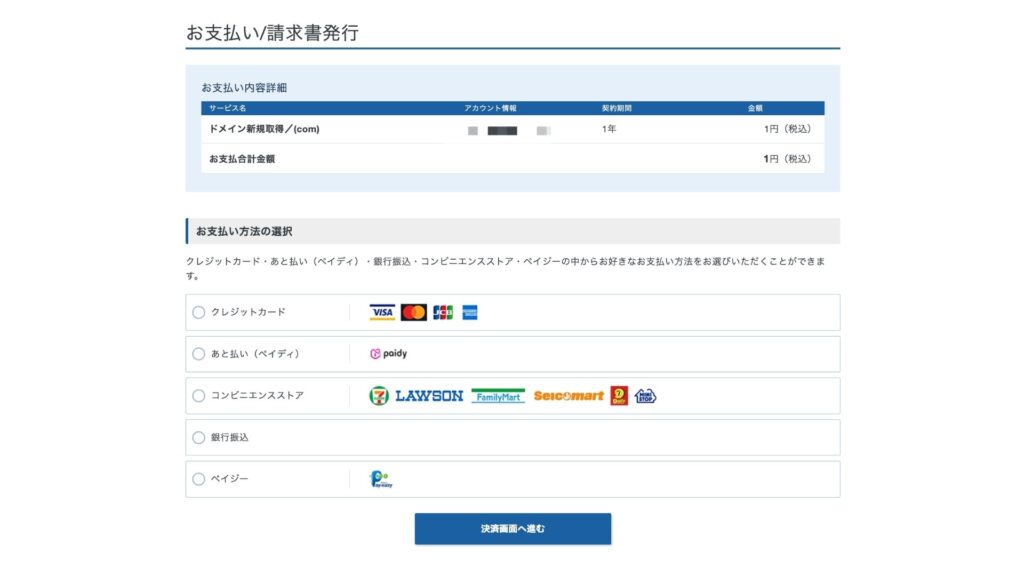Click the paidy logo

389,353
